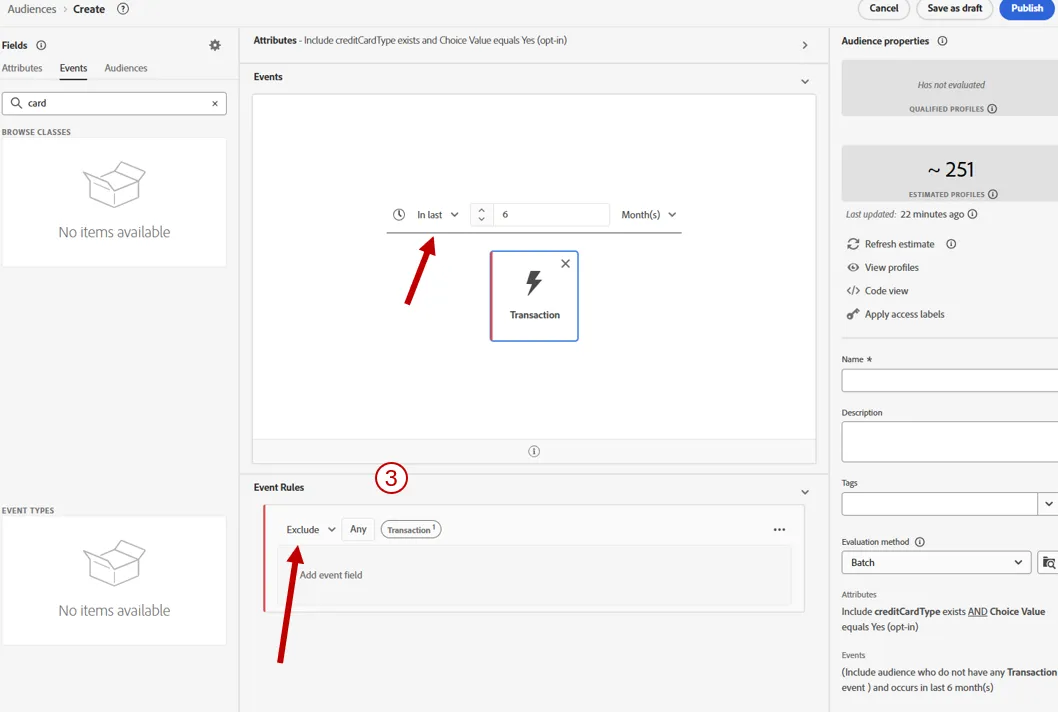Switch to the Attributes tab
The image size is (1058, 712).
[22, 68]
